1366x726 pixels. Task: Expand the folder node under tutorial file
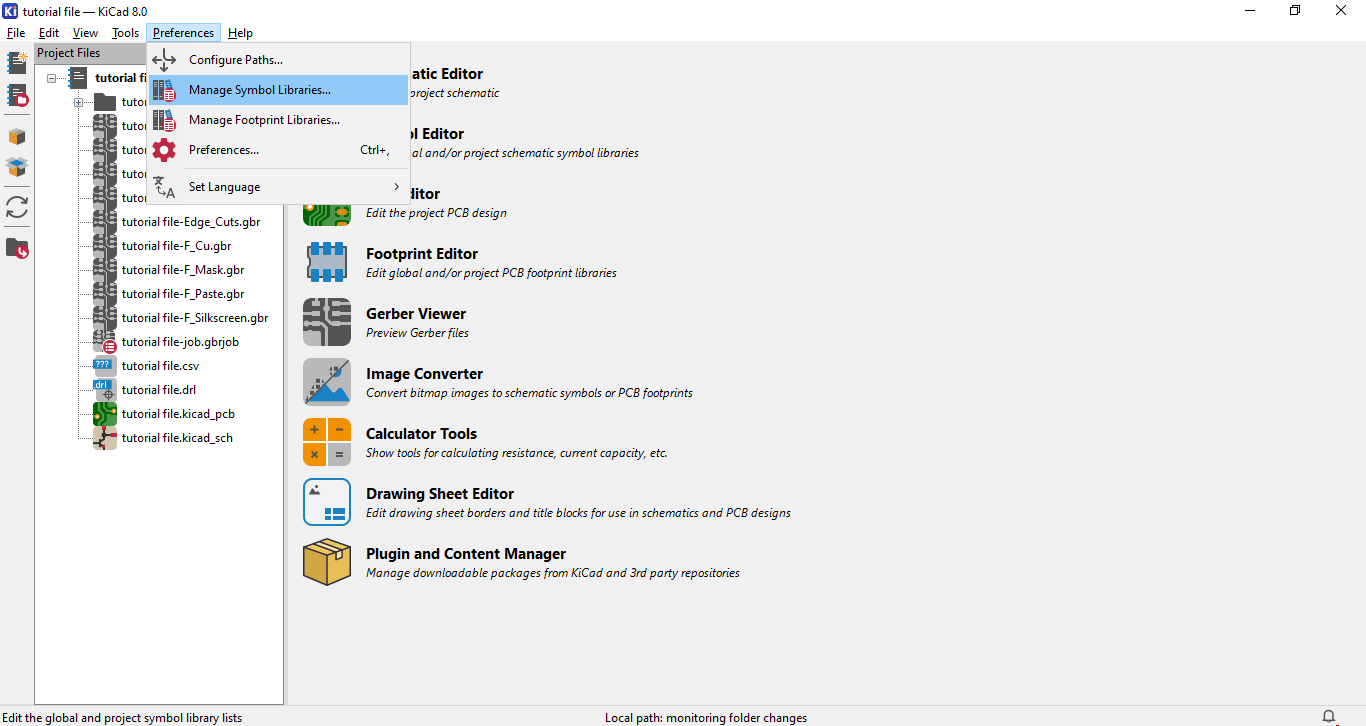click(78, 102)
